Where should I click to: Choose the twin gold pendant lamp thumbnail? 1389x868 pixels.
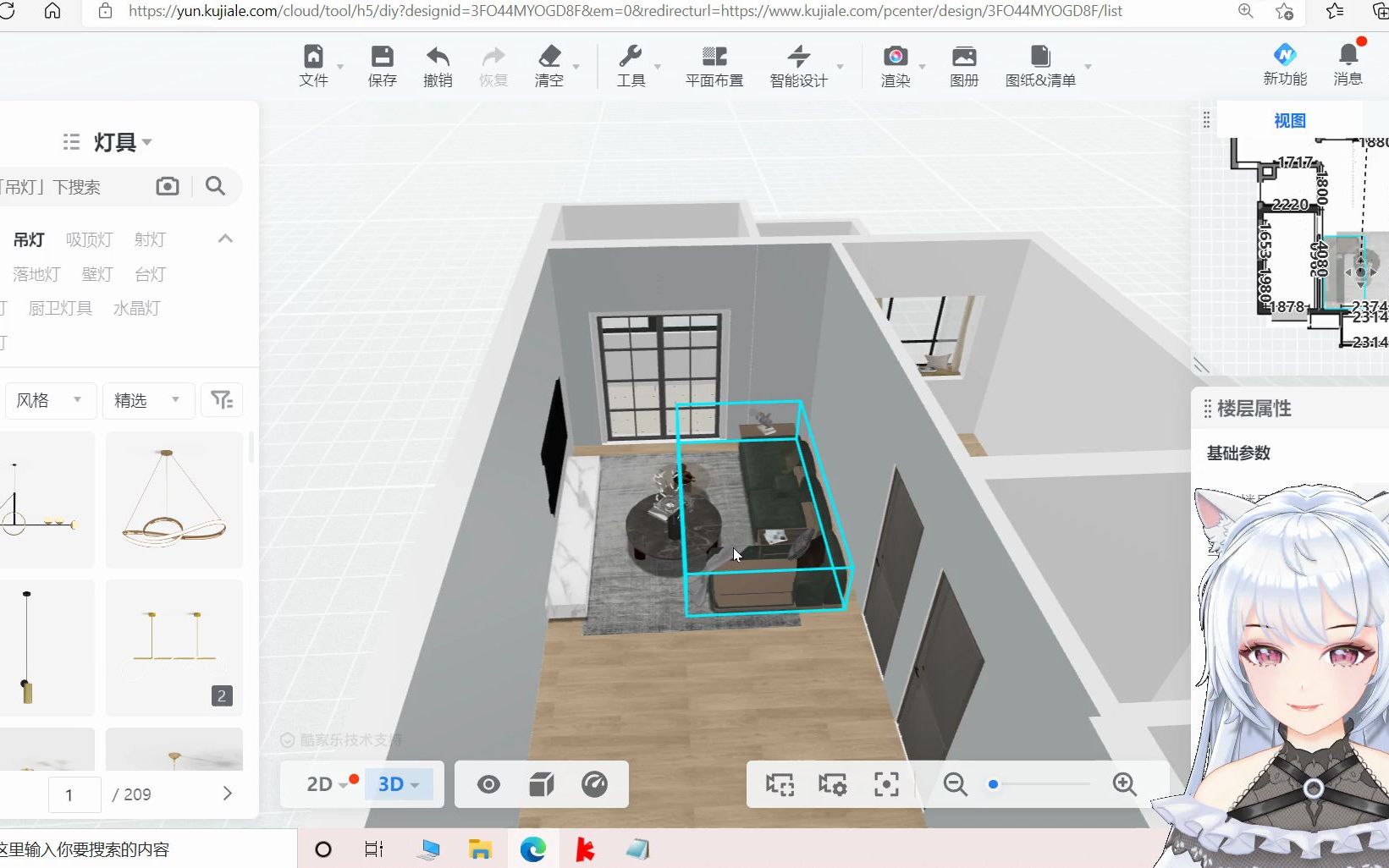pos(174,648)
